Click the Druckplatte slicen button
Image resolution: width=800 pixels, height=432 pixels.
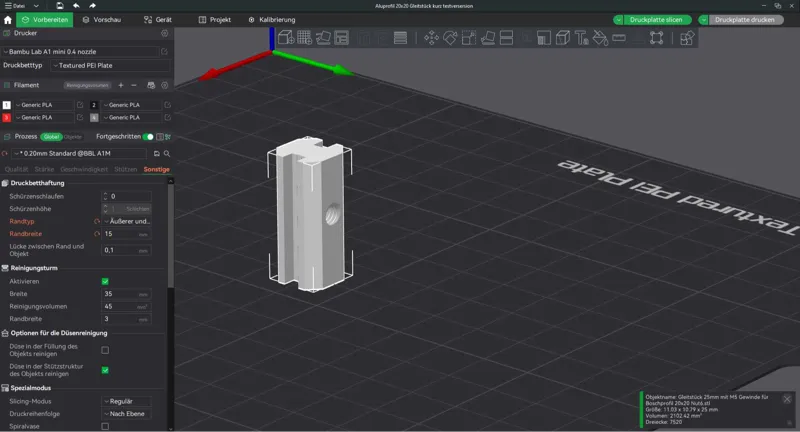point(656,20)
